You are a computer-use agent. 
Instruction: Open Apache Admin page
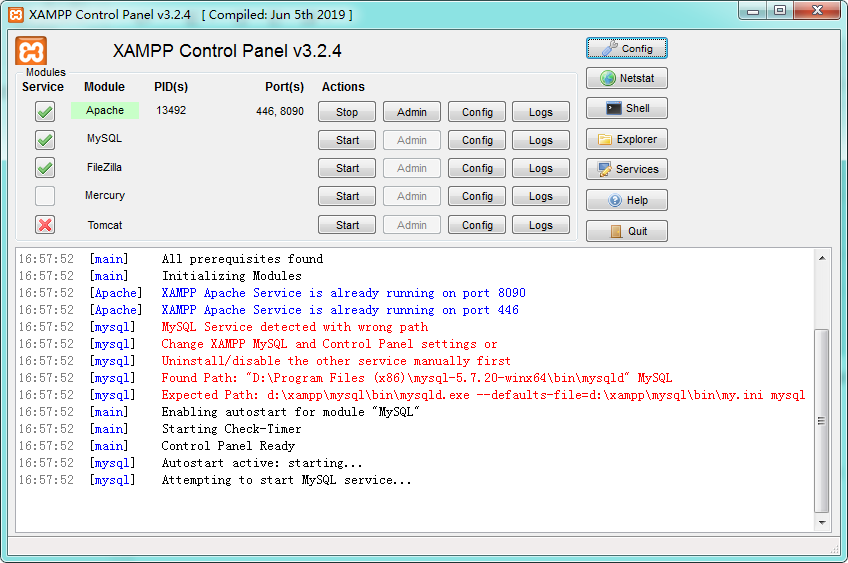tap(412, 112)
